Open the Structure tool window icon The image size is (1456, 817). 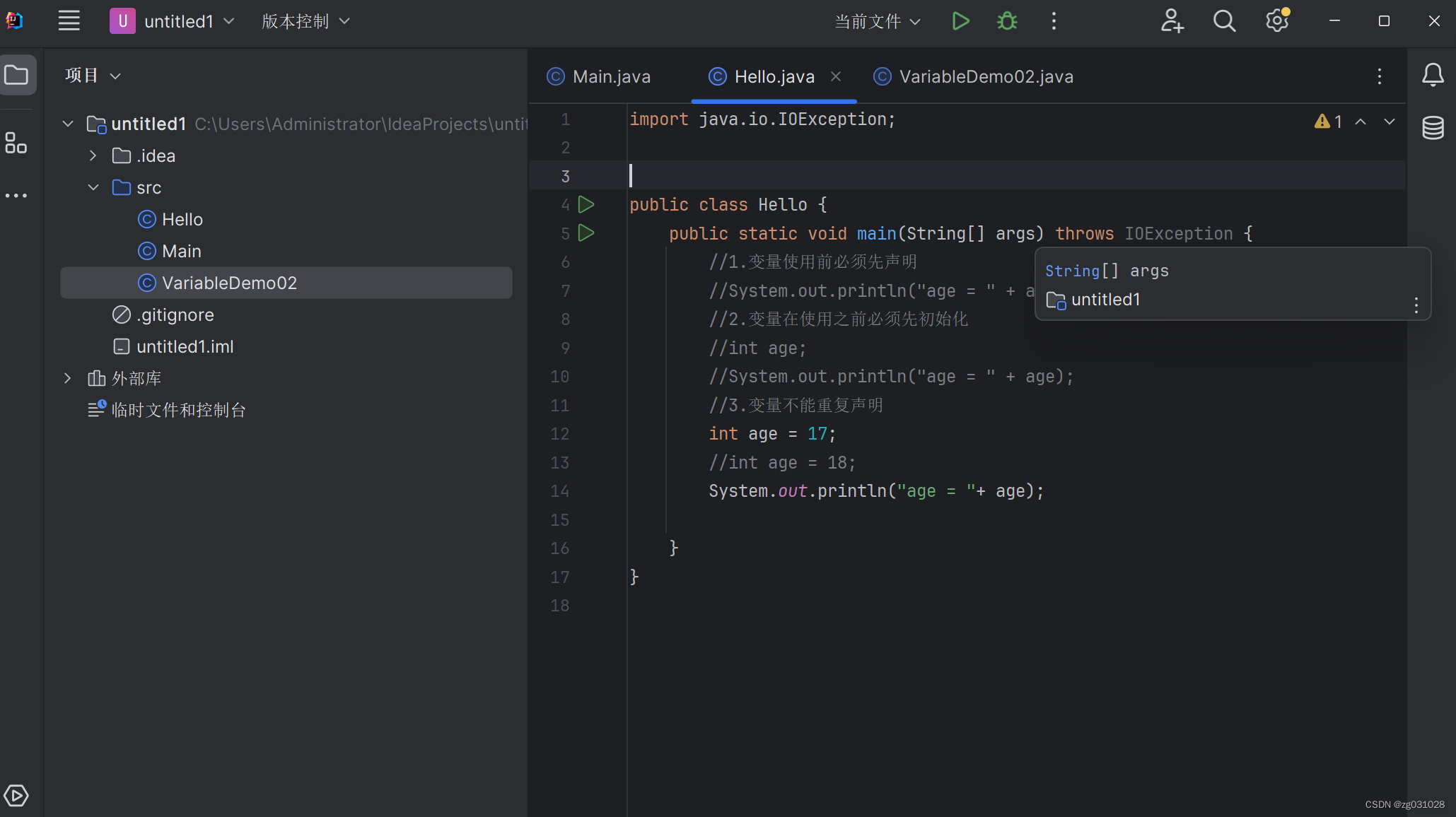pos(16,143)
